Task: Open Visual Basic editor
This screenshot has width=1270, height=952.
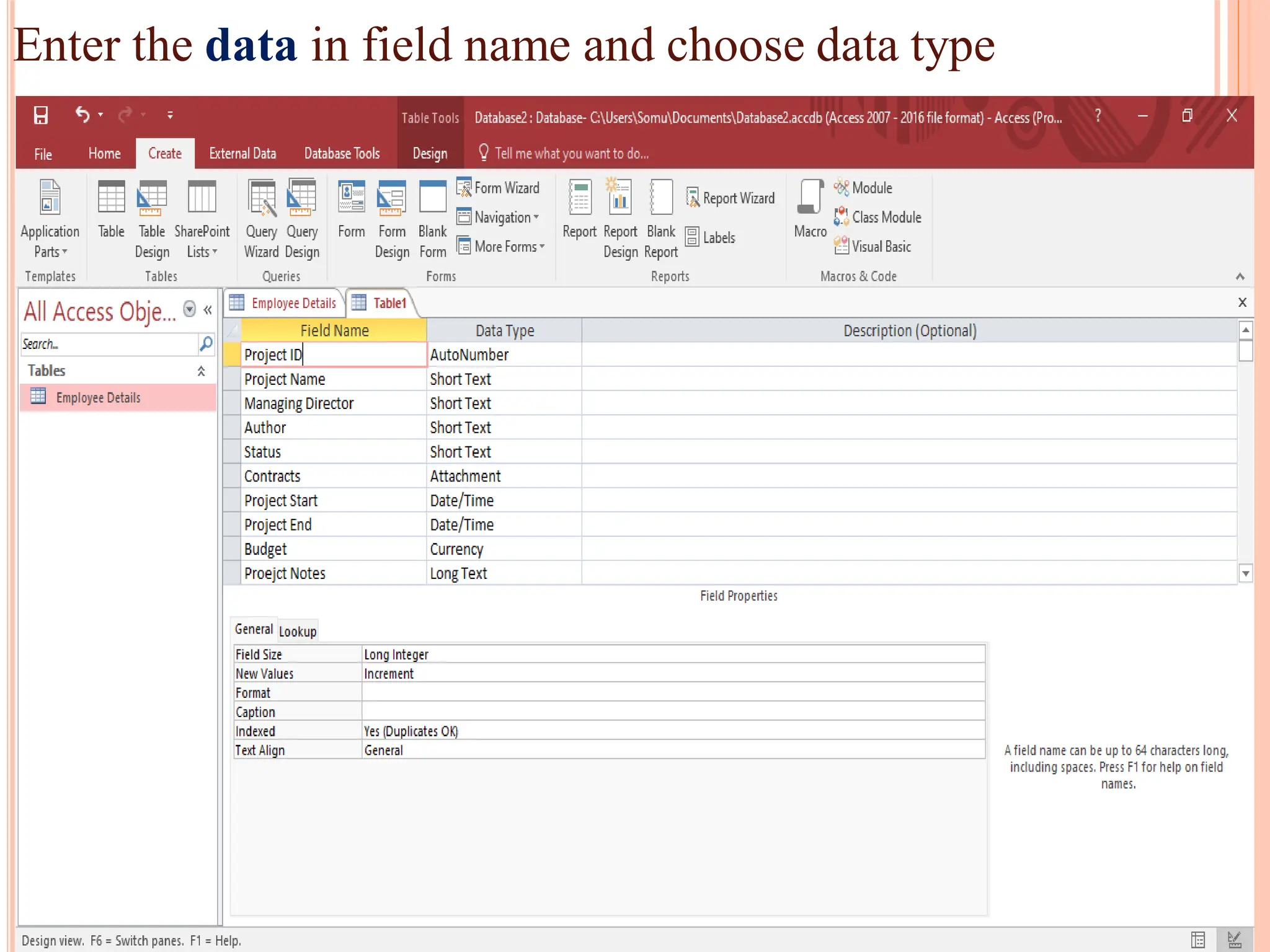Action: [x=873, y=246]
